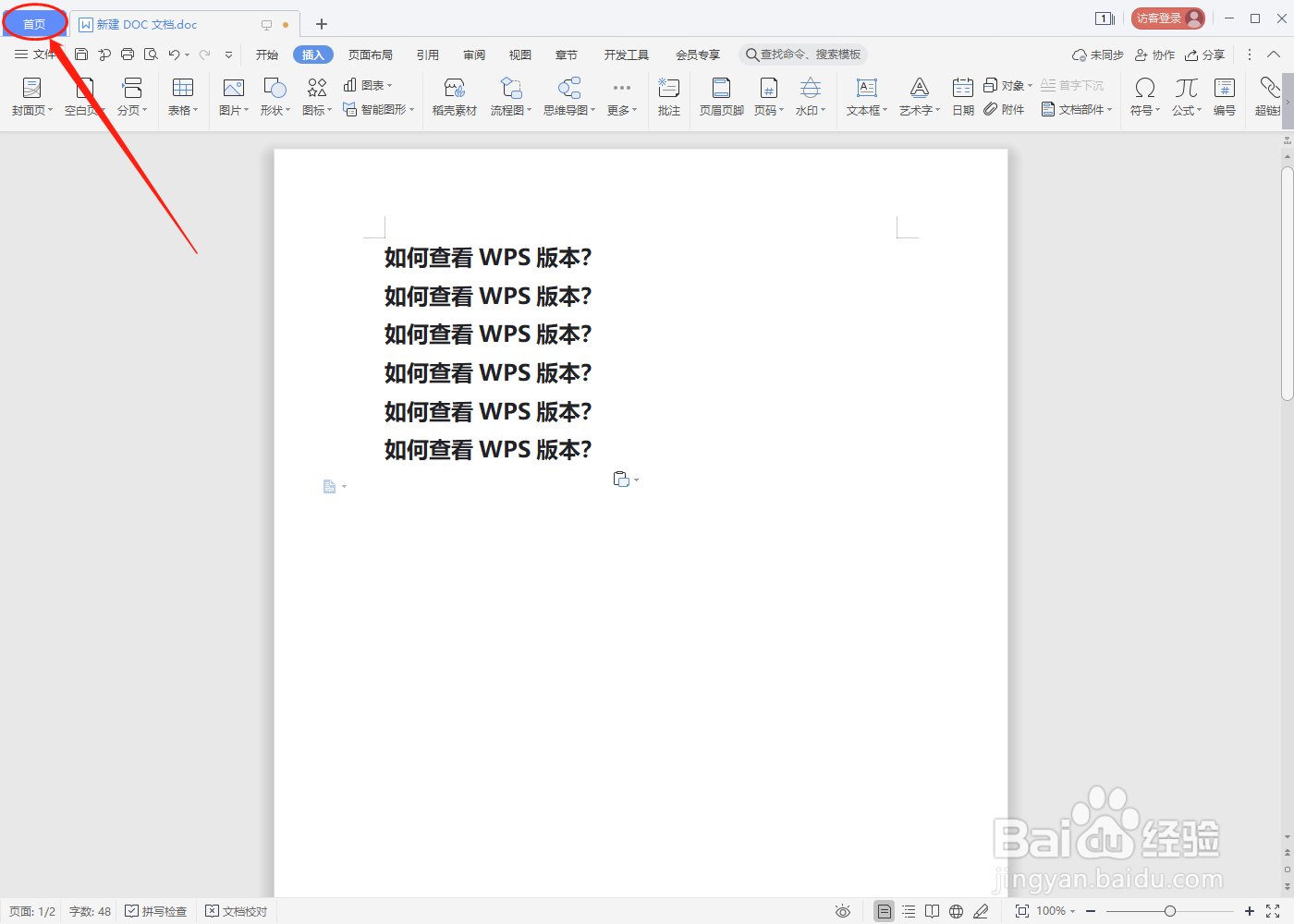Insert a symbol (符号)
Viewport: 1294px width, 924px height.
[x=1145, y=97]
